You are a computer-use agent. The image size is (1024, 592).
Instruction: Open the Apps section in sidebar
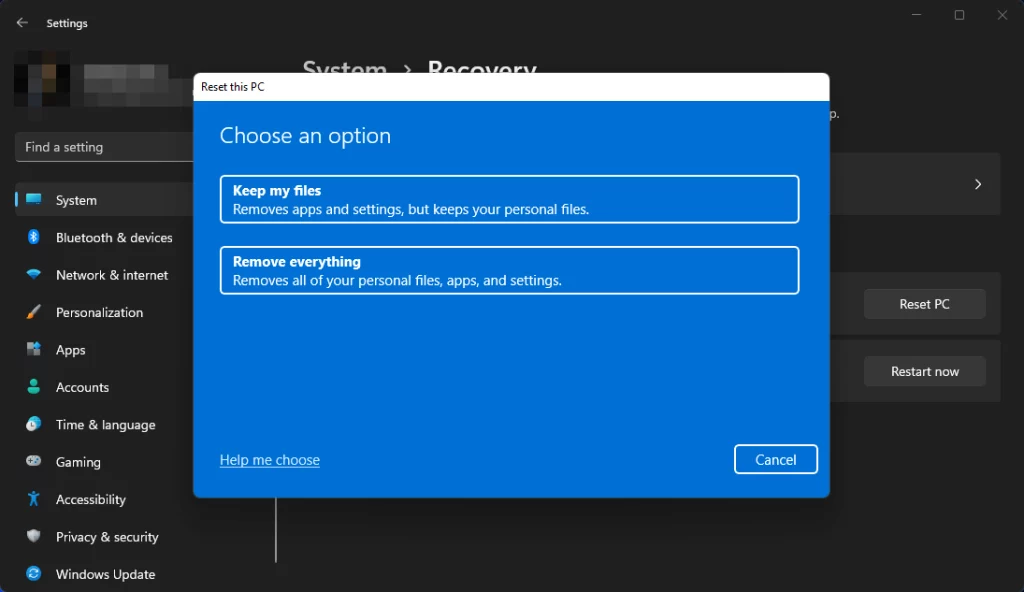72,349
